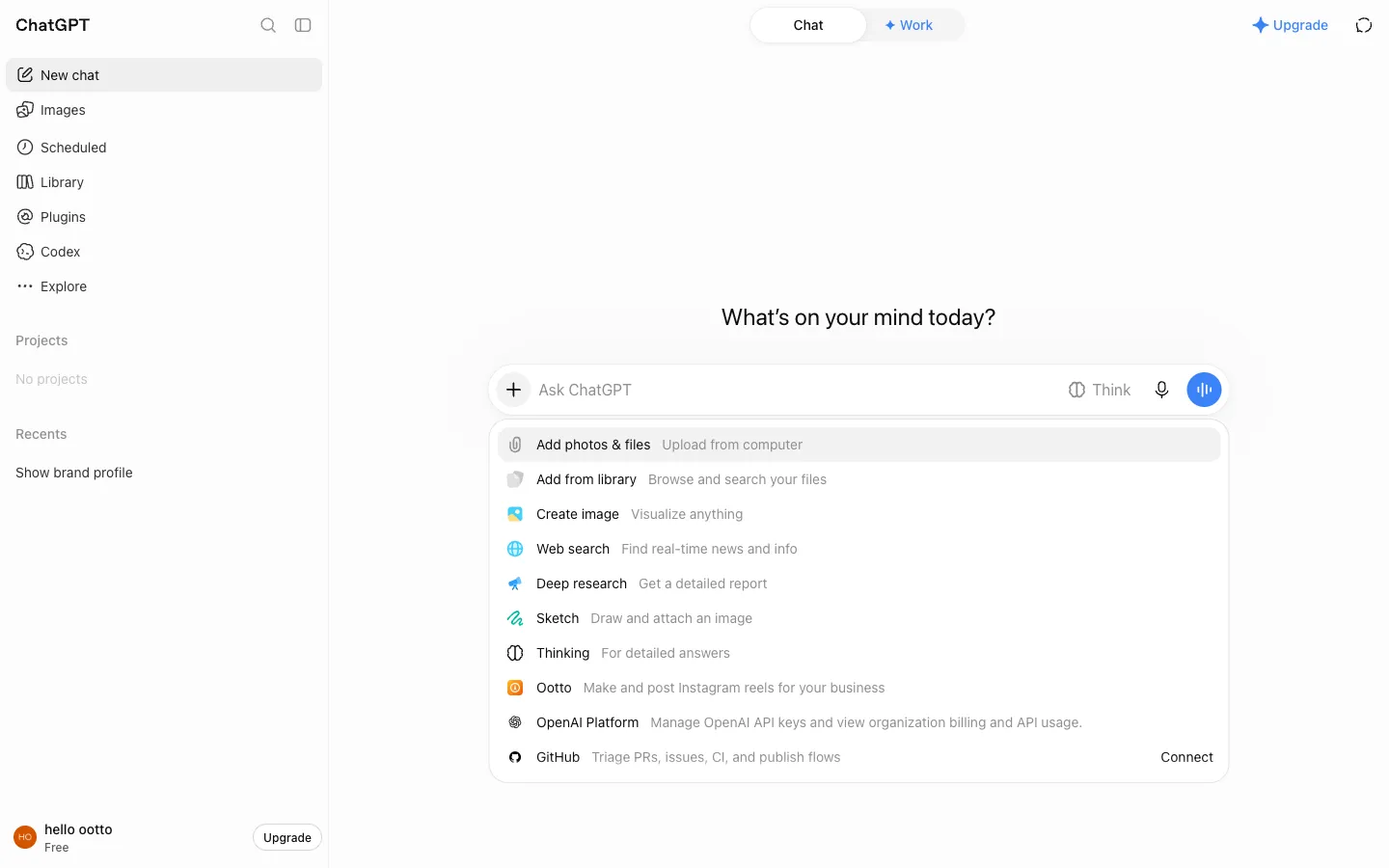Image resolution: width=1389 pixels, height=868 pixels.
Task: Open the Scheduled section
Action: pos(164,148)
